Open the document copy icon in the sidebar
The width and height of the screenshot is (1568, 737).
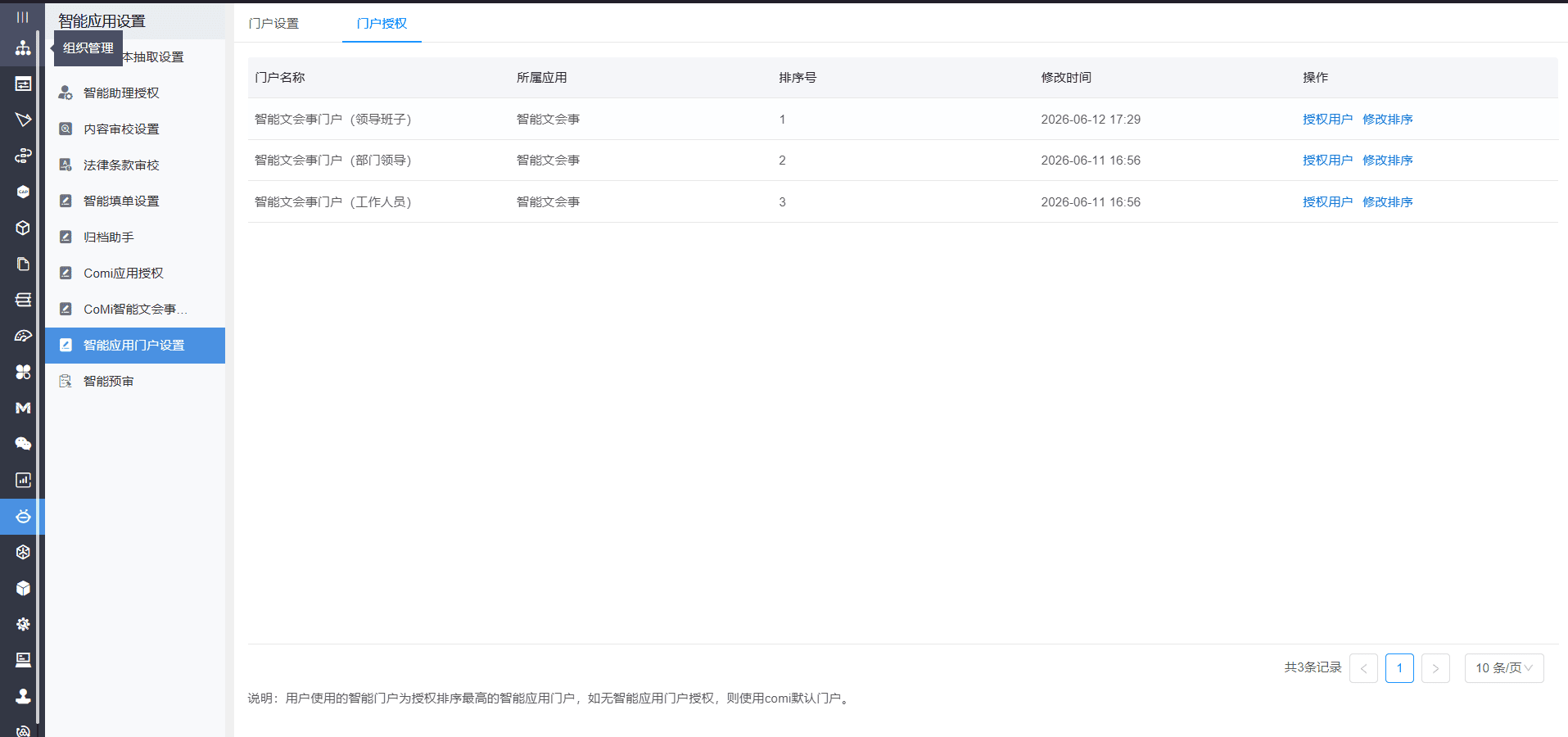point(23,264)
